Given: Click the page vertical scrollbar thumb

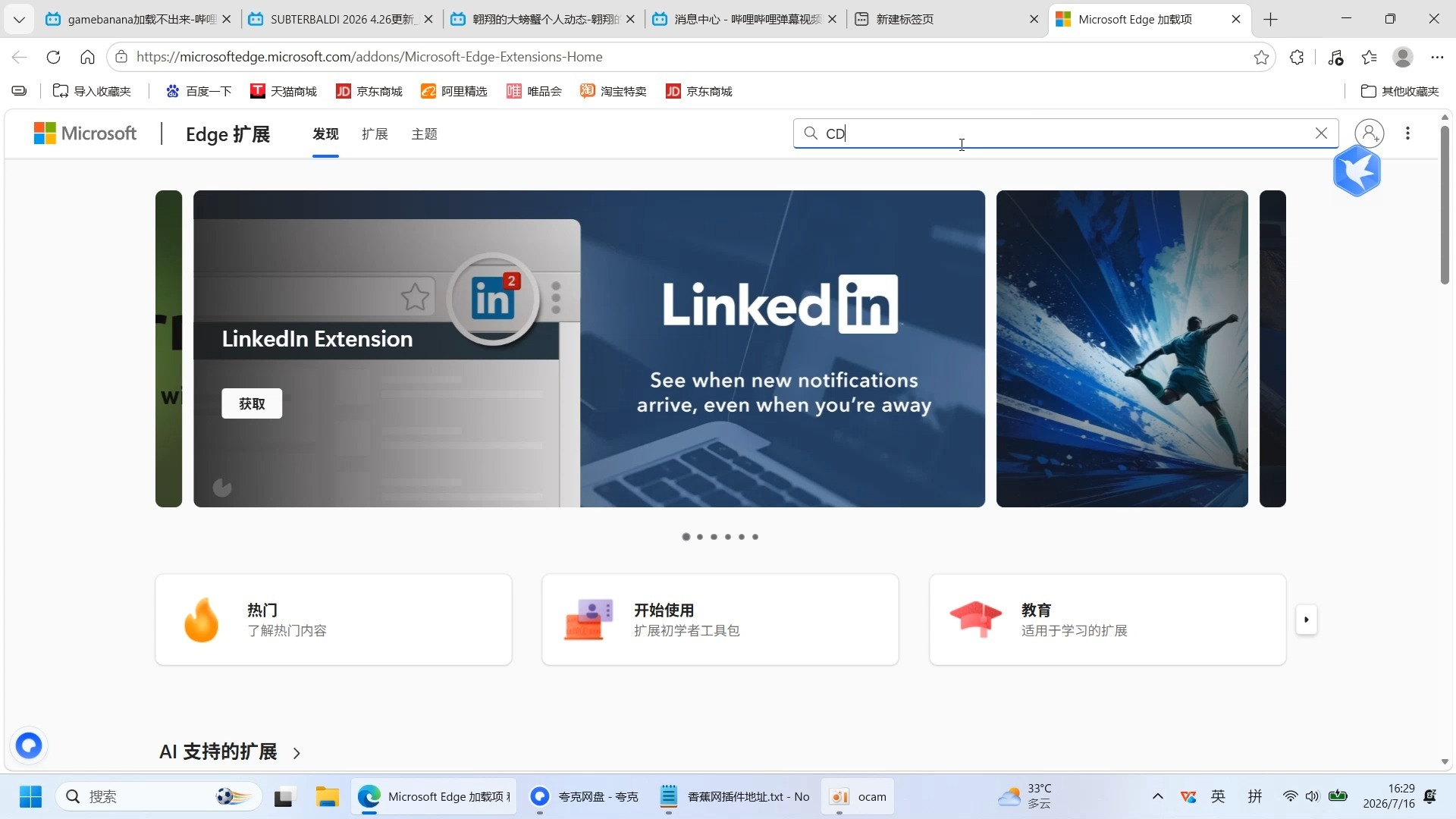Looking at the screenshot, I should pyautogui.click(x=1445, y=205).
